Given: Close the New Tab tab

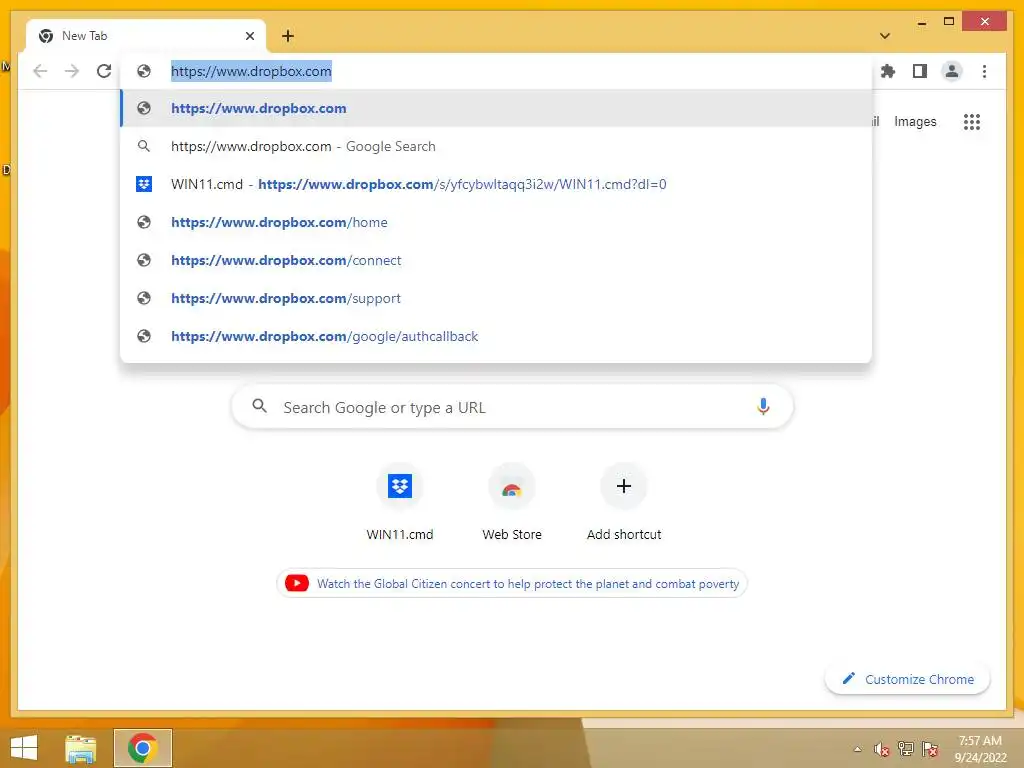Looking at the screenshot, I should click(x=249, y=36).
